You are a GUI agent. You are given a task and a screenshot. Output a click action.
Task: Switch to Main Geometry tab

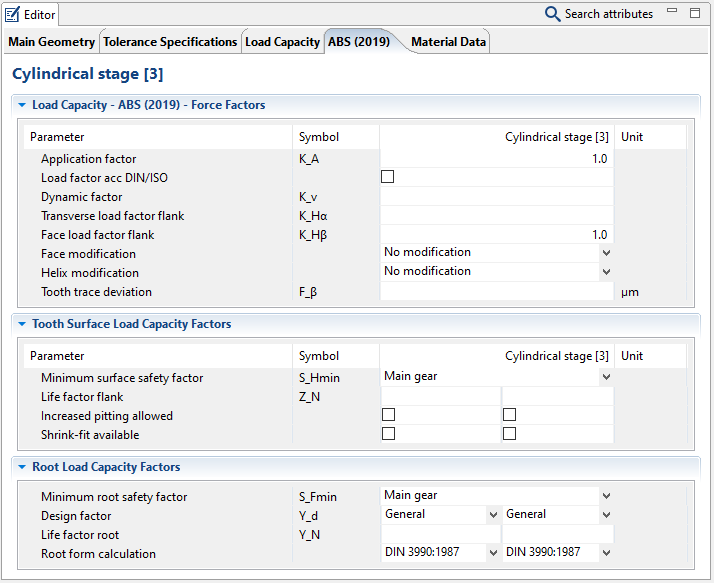(x=52, y=42)
